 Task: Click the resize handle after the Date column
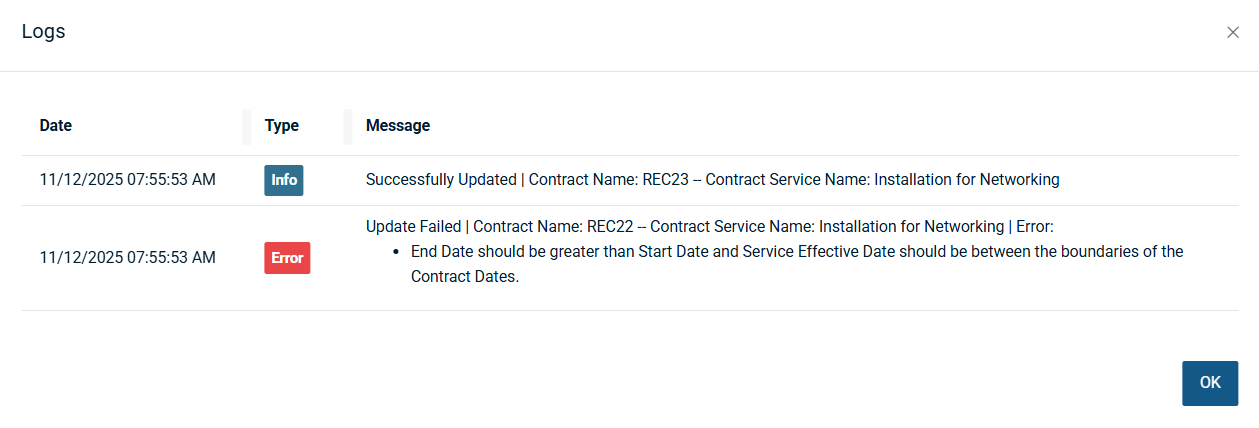247,126
